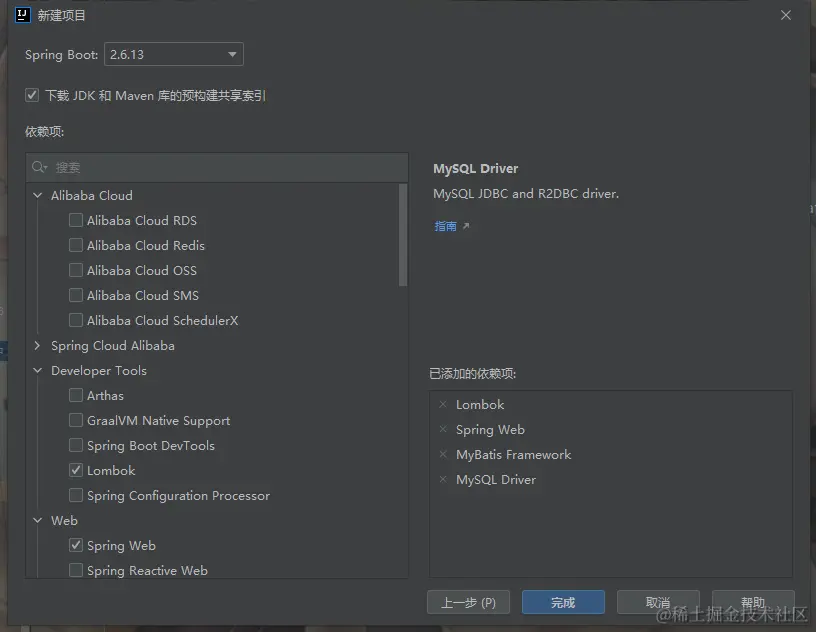Select MySQL Driver in added dependencies list
The width and height of the screenshot is (816, 632).
point(496,479)
